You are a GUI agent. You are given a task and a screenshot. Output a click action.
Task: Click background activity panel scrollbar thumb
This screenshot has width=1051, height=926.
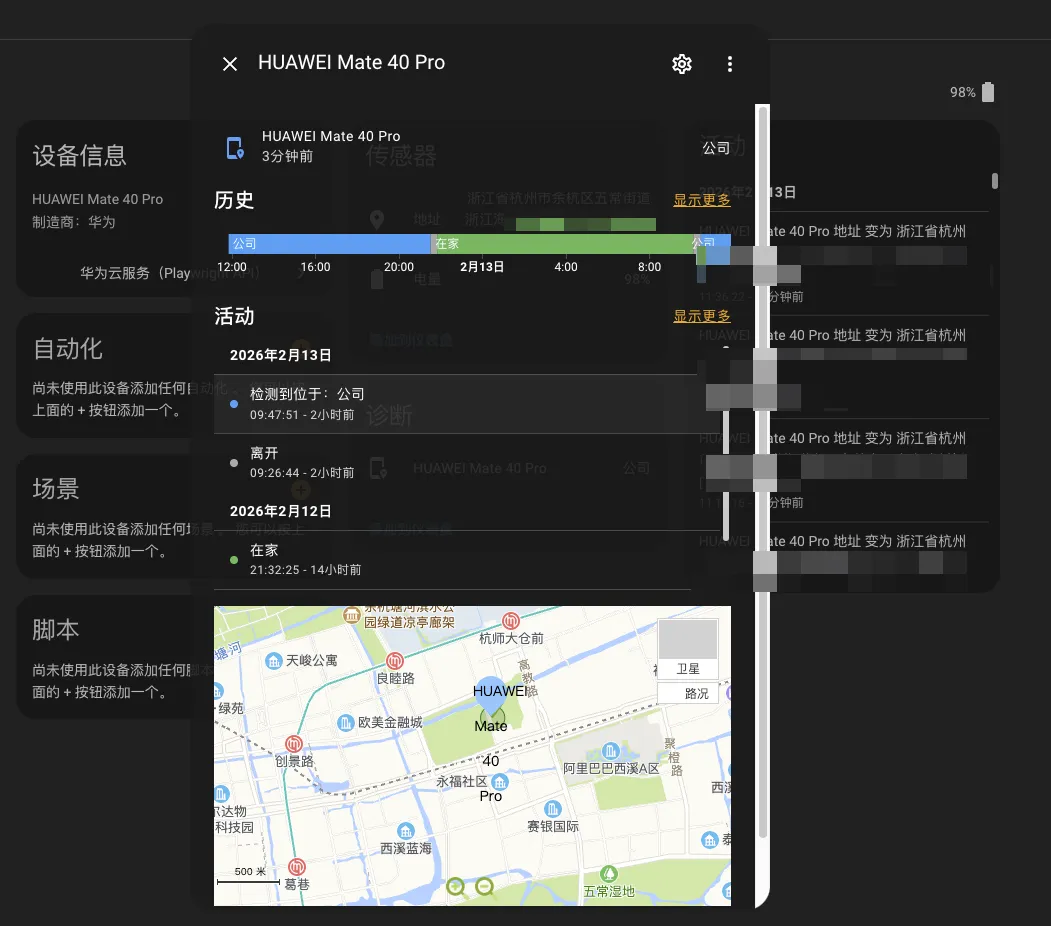[995, 181]
